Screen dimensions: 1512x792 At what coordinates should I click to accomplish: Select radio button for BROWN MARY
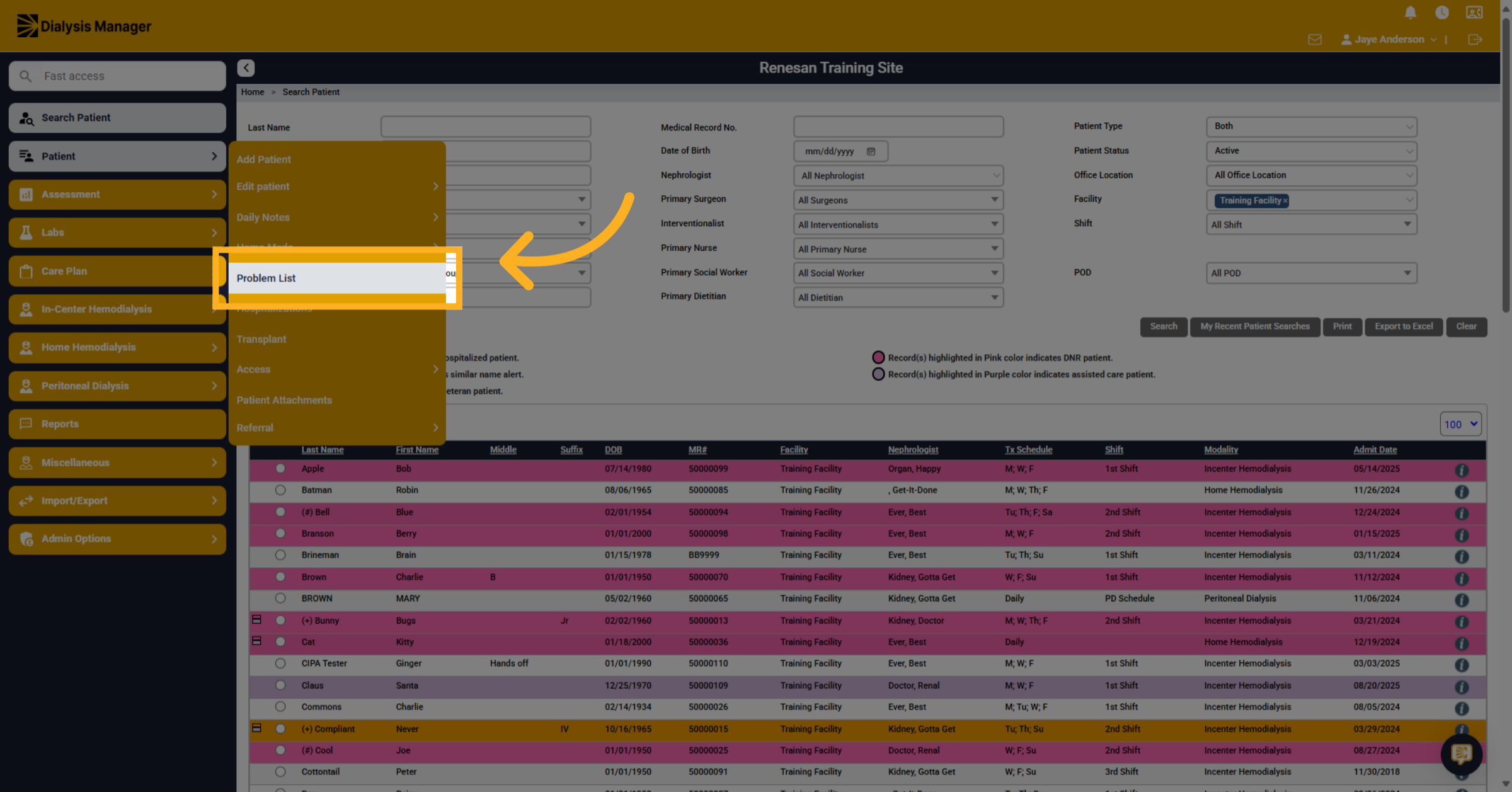coord(280,598)
